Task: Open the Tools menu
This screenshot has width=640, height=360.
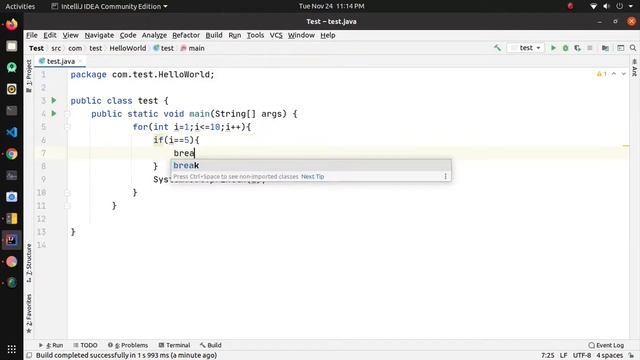Action: [255, 35]
